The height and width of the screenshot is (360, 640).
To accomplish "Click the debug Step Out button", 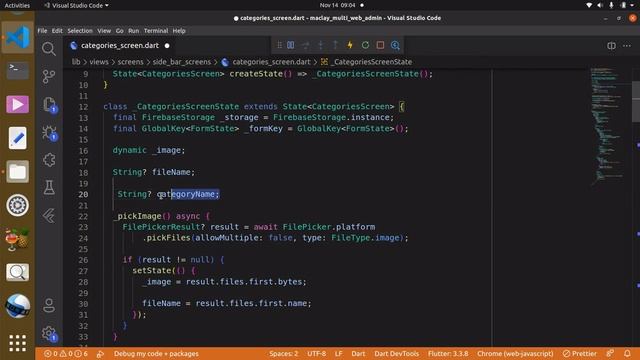I will click(x=335, y=45).
